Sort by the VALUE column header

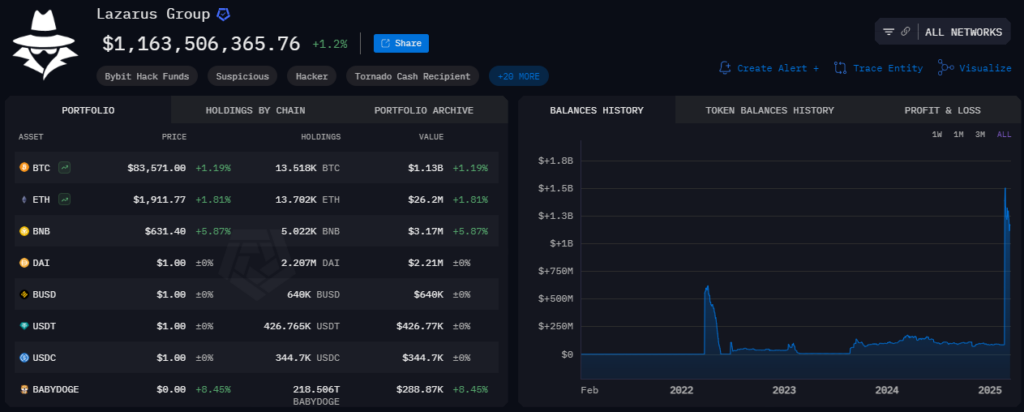pos(431,137)
